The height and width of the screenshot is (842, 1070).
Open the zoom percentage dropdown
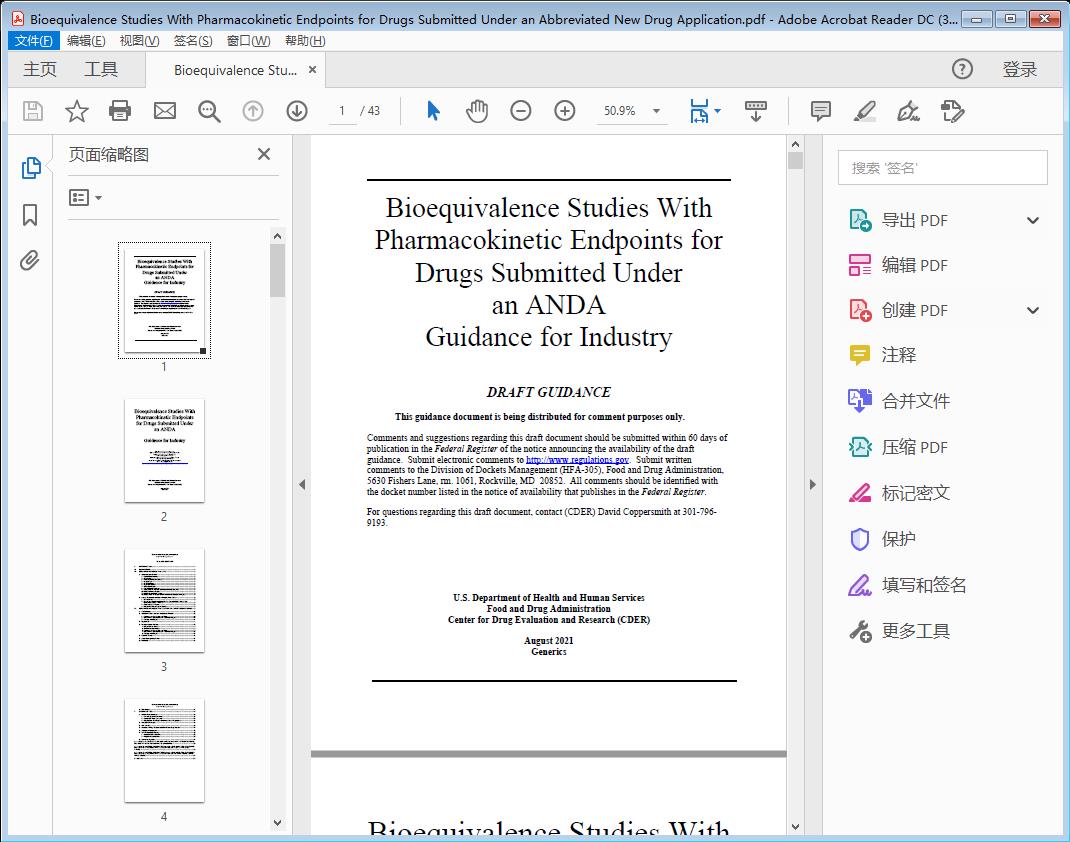point(655,111)
